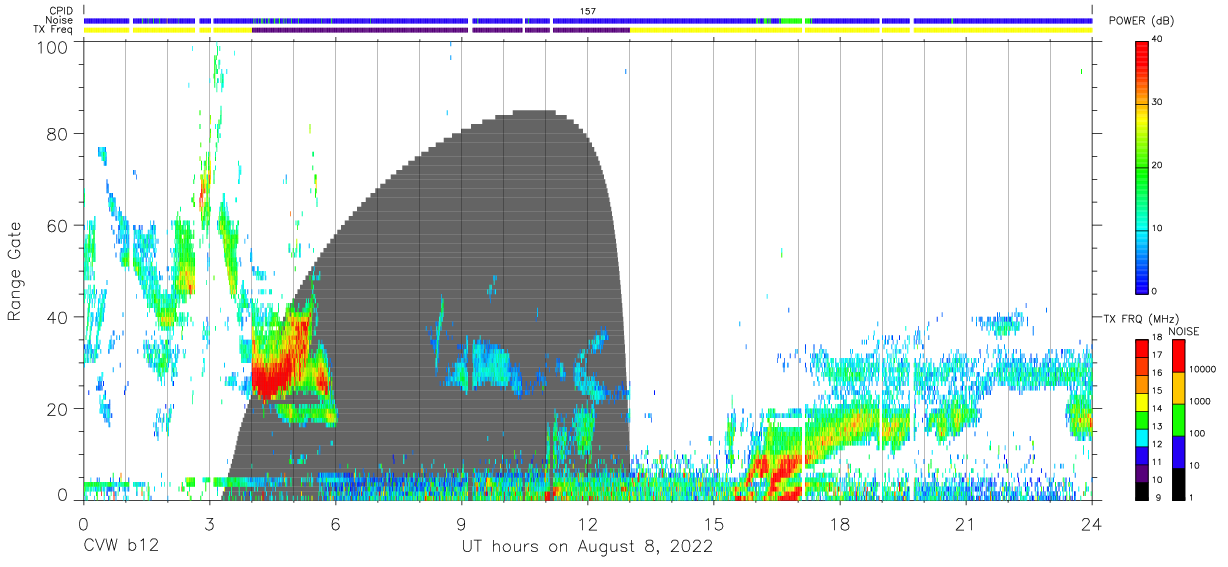Image resolution: width=1228 pixels, height=567 pixels.
Task: Click the TX FRQ (MHz) color bar
Action: pyautogui.click(x=1143, y=419)
